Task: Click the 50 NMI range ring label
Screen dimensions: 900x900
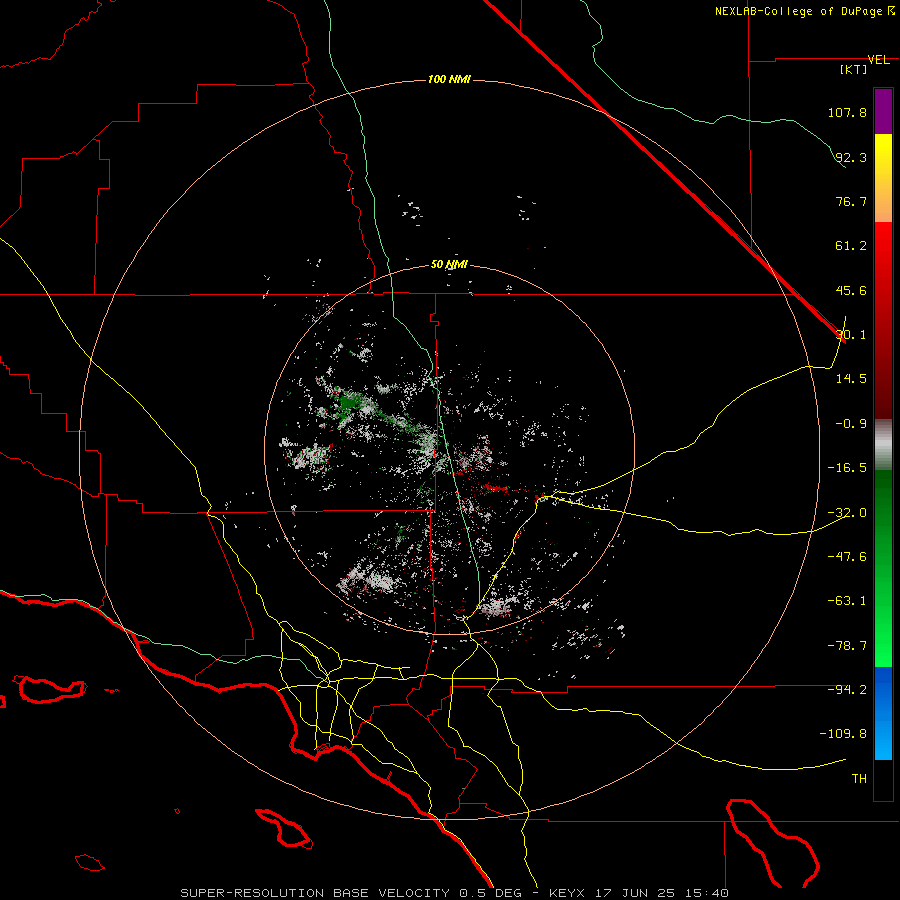Action: [x=449, y=265]
